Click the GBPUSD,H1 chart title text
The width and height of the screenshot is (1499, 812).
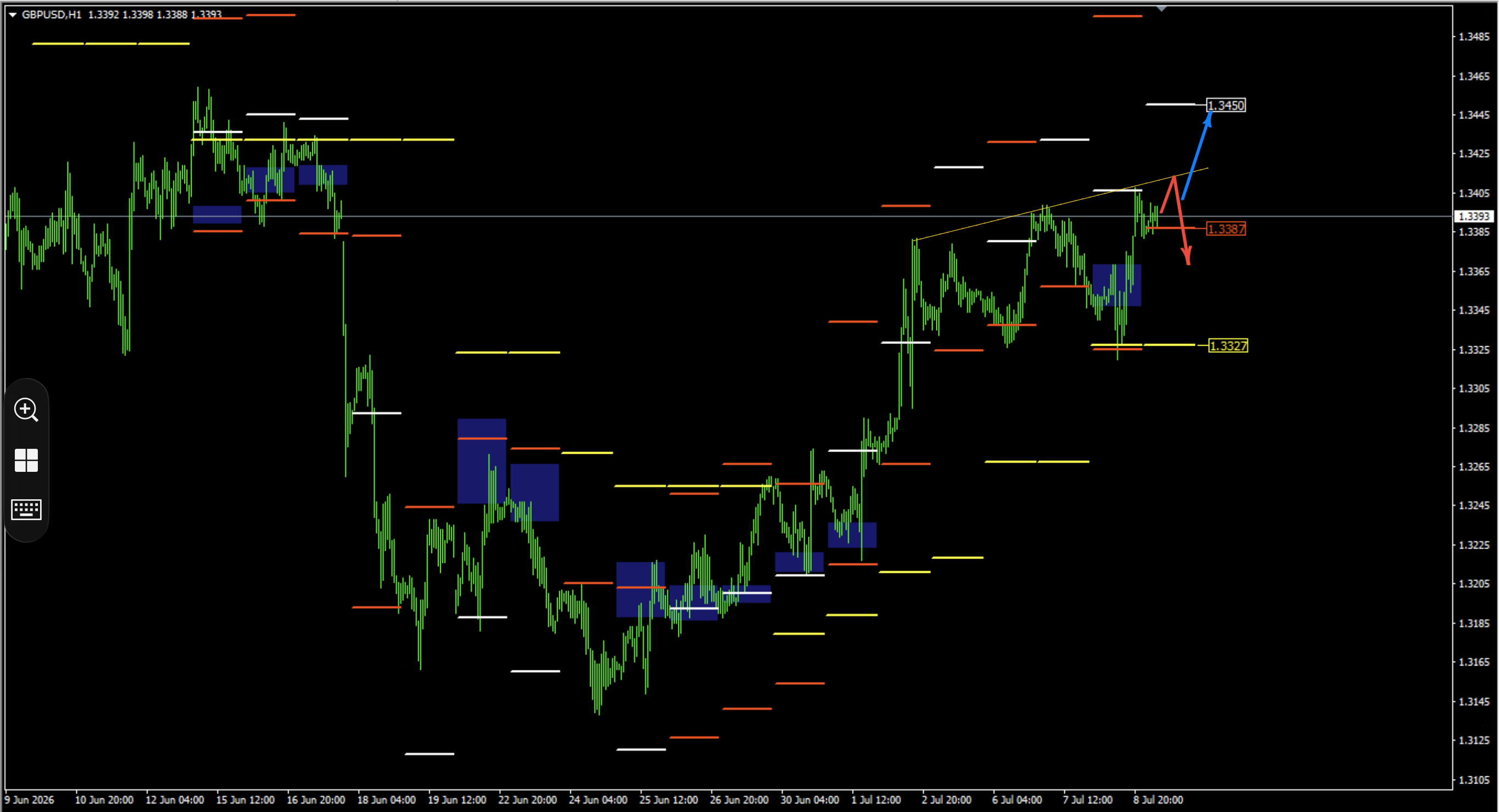pyautogui.click(x=51, y=15)
